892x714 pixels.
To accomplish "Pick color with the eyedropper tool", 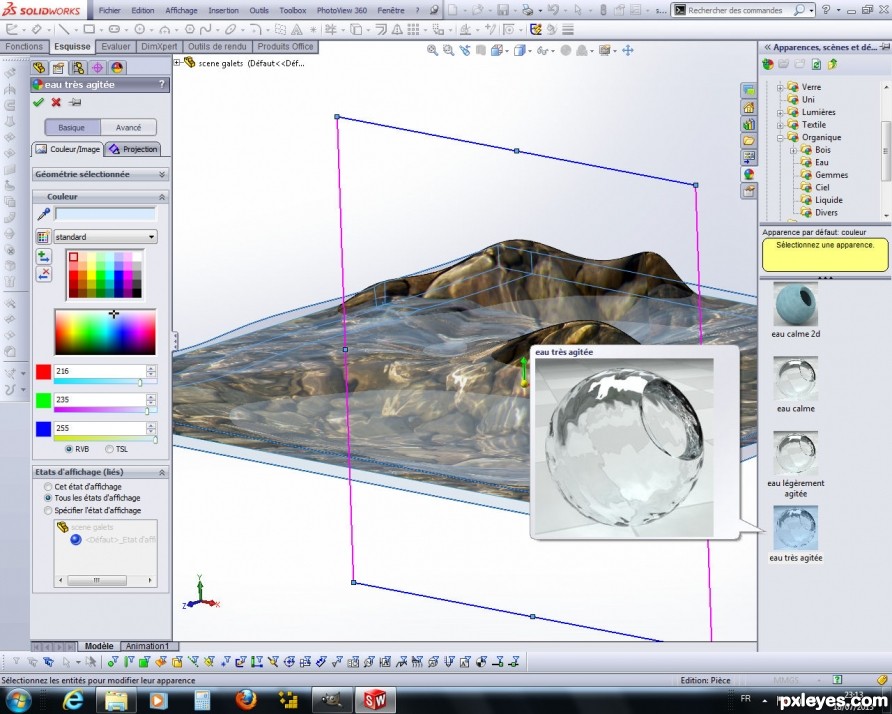I will point(43,214).
